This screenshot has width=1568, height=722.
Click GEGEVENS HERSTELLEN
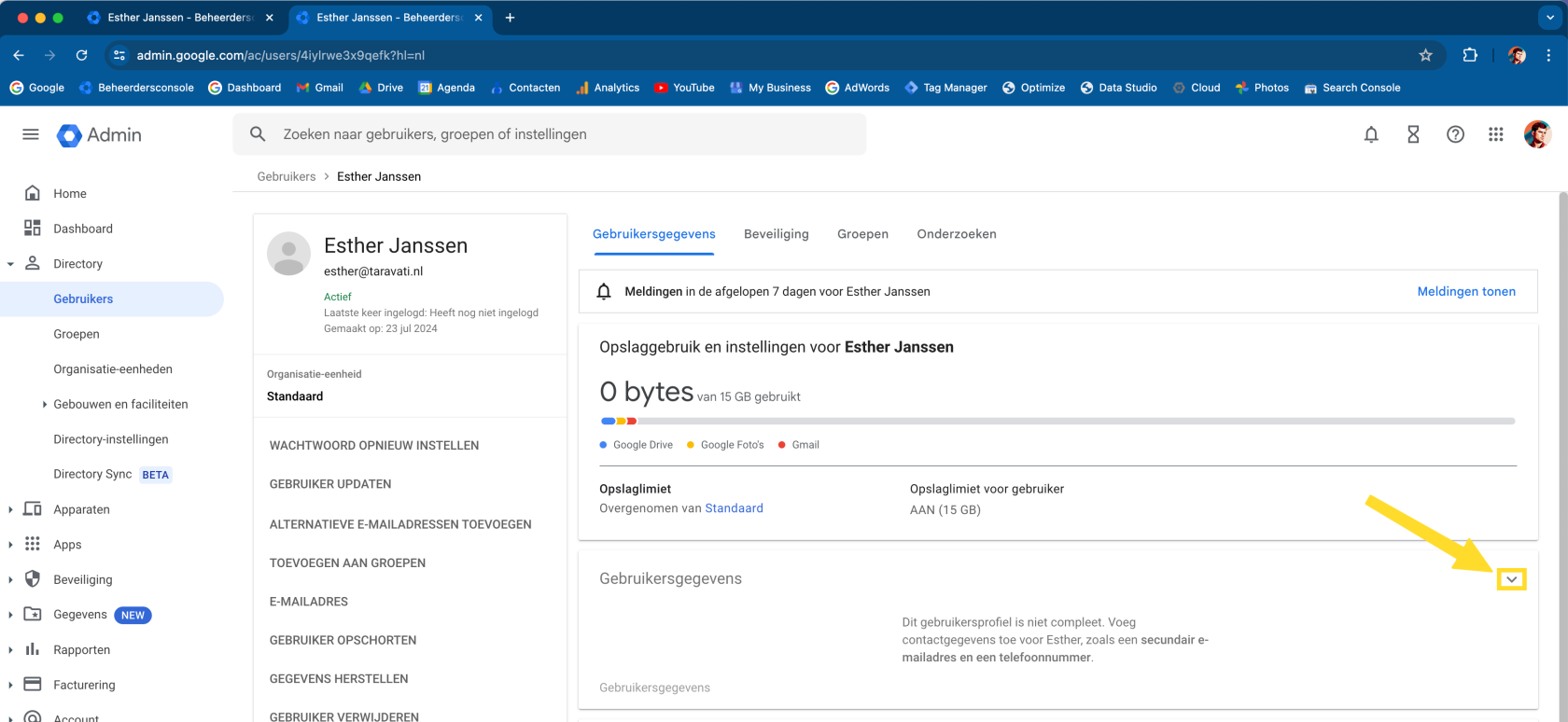coord(339,679)
